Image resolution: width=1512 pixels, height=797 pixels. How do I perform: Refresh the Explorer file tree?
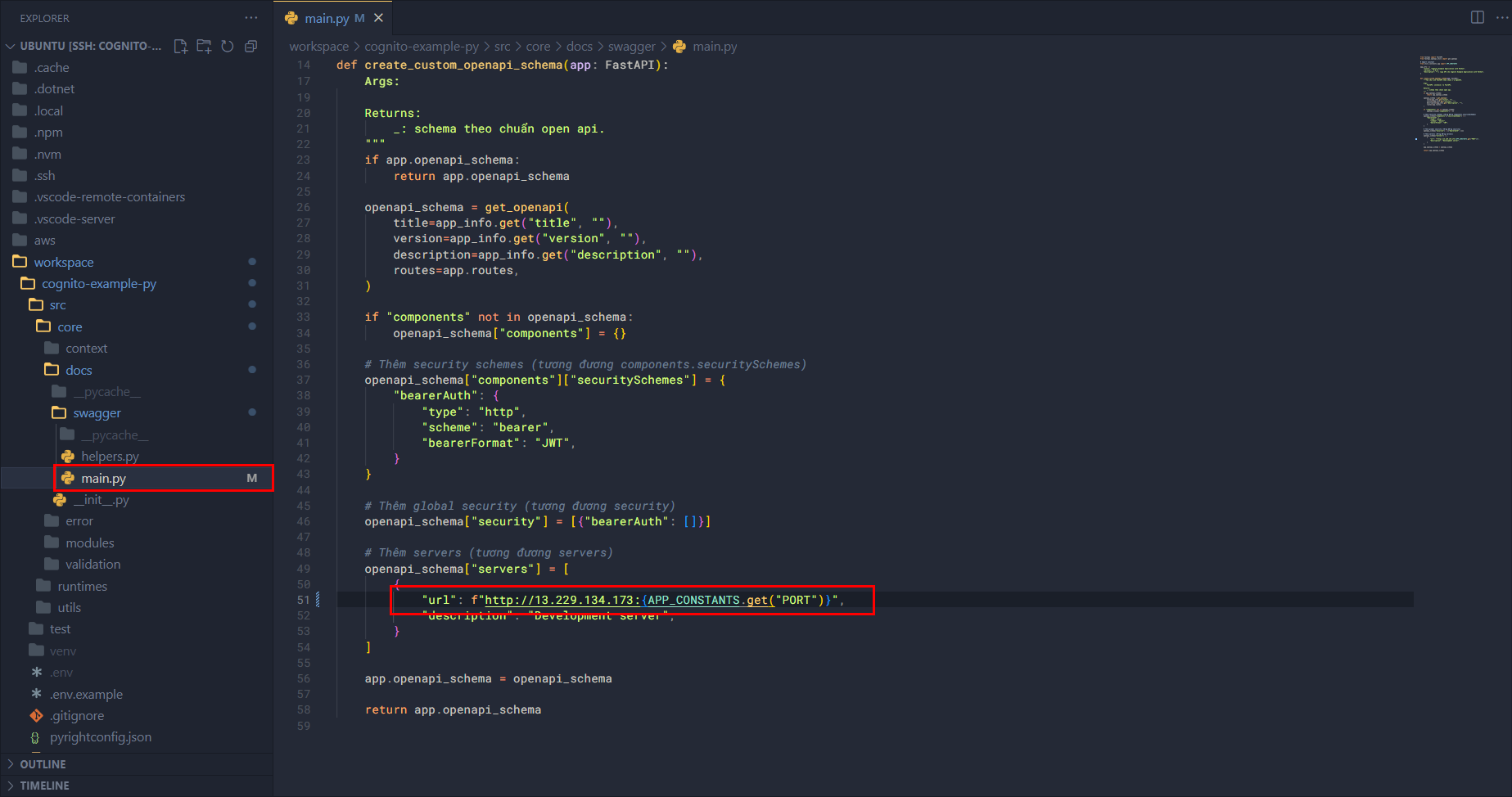[228, 47]
